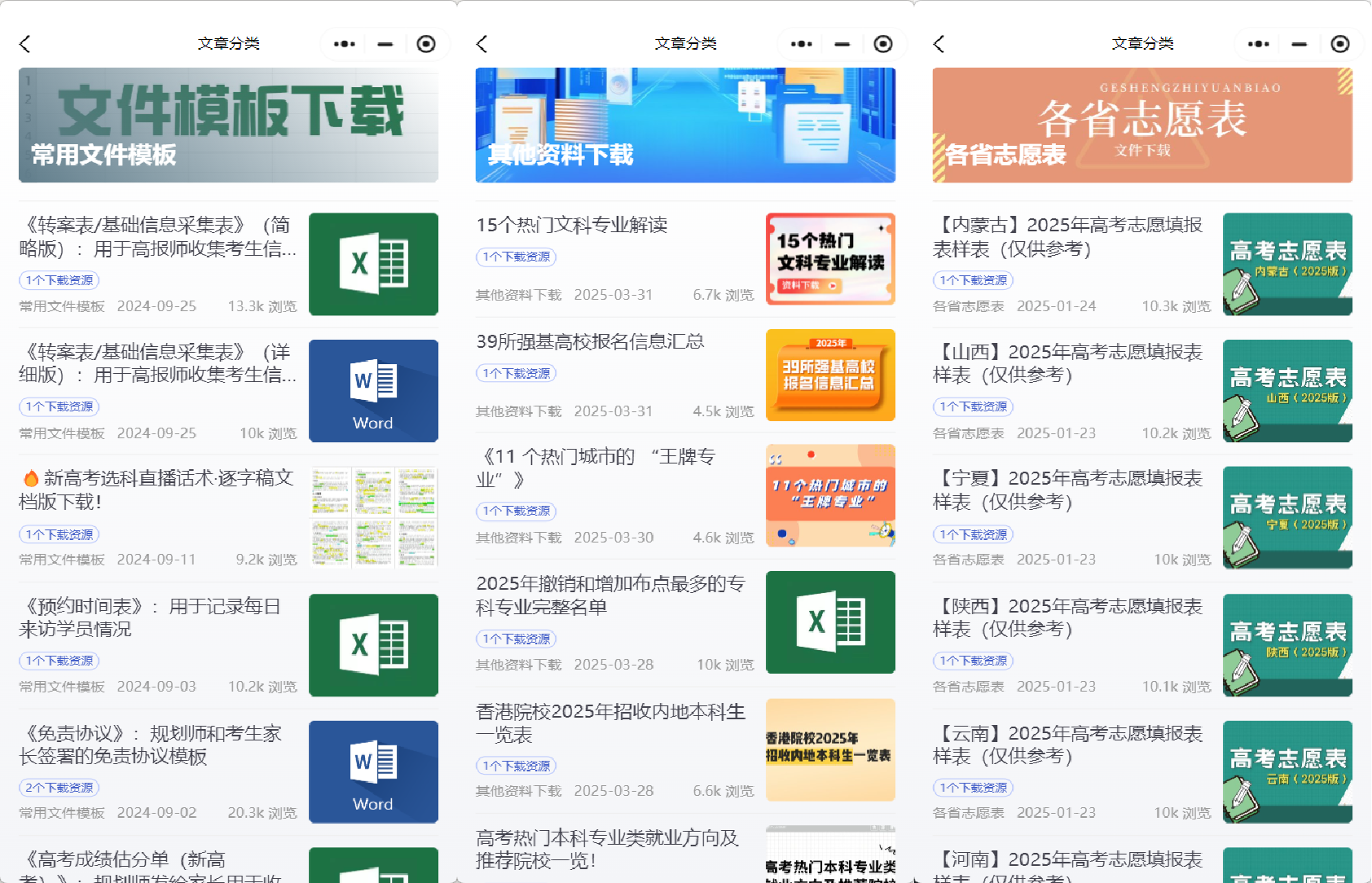Open the three-dot menu on right panel

[1258, 44]
